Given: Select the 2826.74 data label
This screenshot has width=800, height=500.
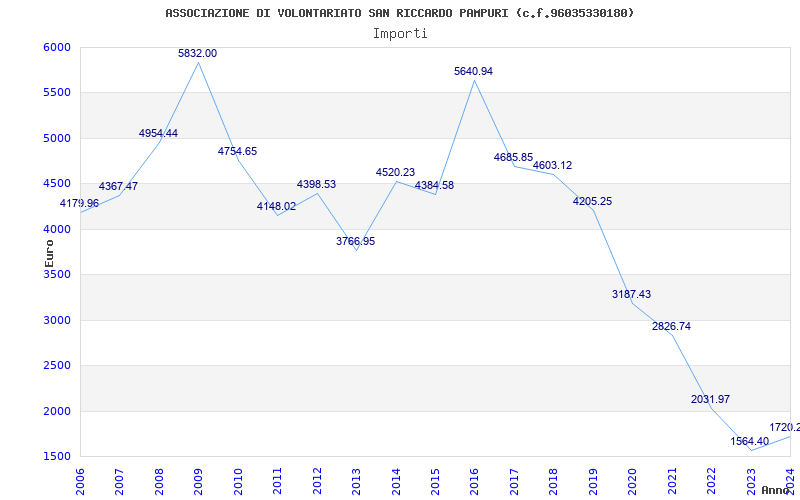Looking at the screenshot, I should pyautogui.click(x=671, y=327).
